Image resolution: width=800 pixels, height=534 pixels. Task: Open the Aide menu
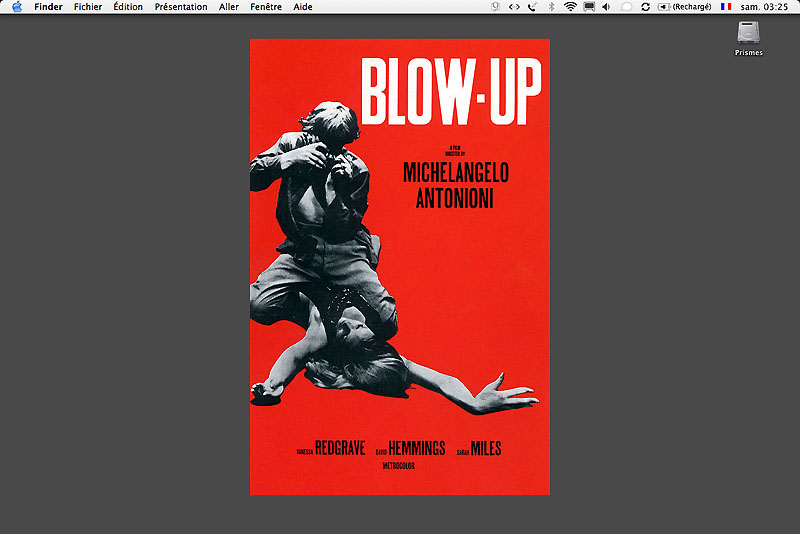point(303,7)
